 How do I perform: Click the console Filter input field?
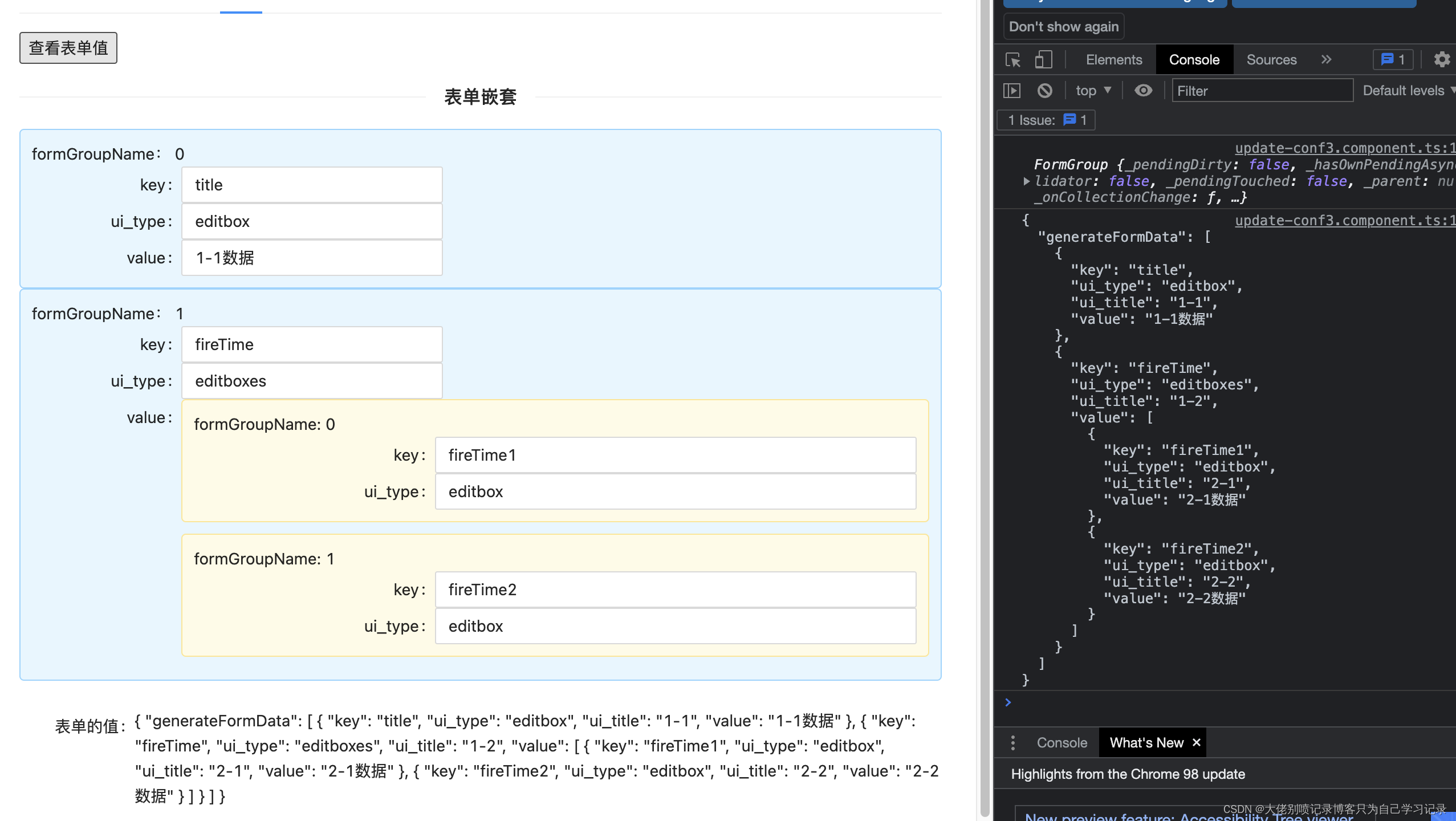pos(1262,91)
